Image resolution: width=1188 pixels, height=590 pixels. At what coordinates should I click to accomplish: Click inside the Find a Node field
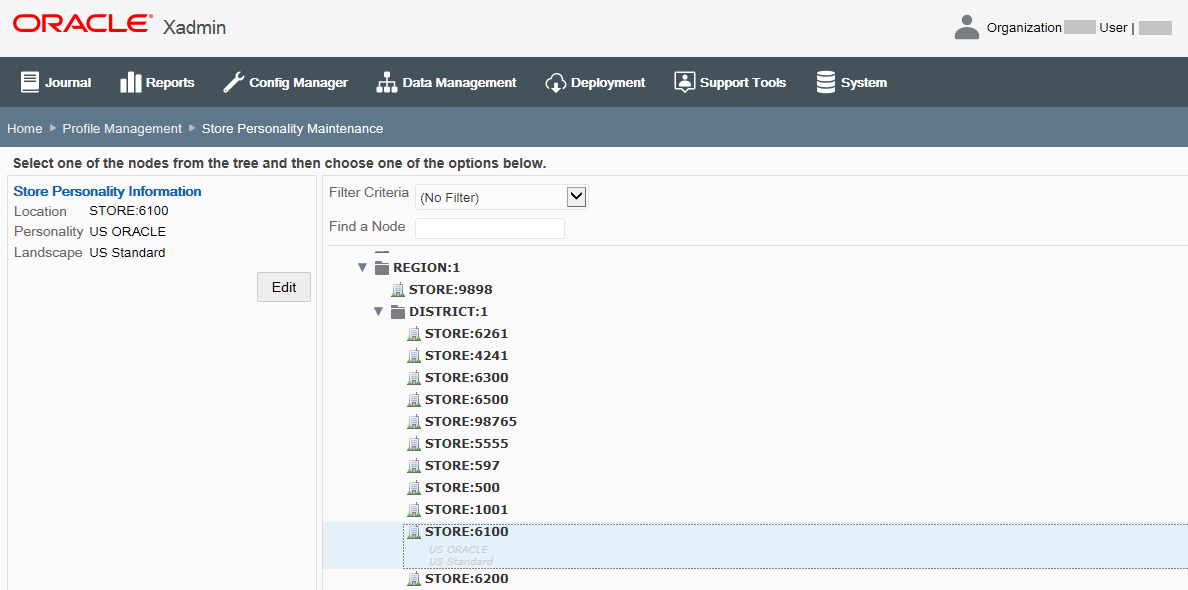490,228
